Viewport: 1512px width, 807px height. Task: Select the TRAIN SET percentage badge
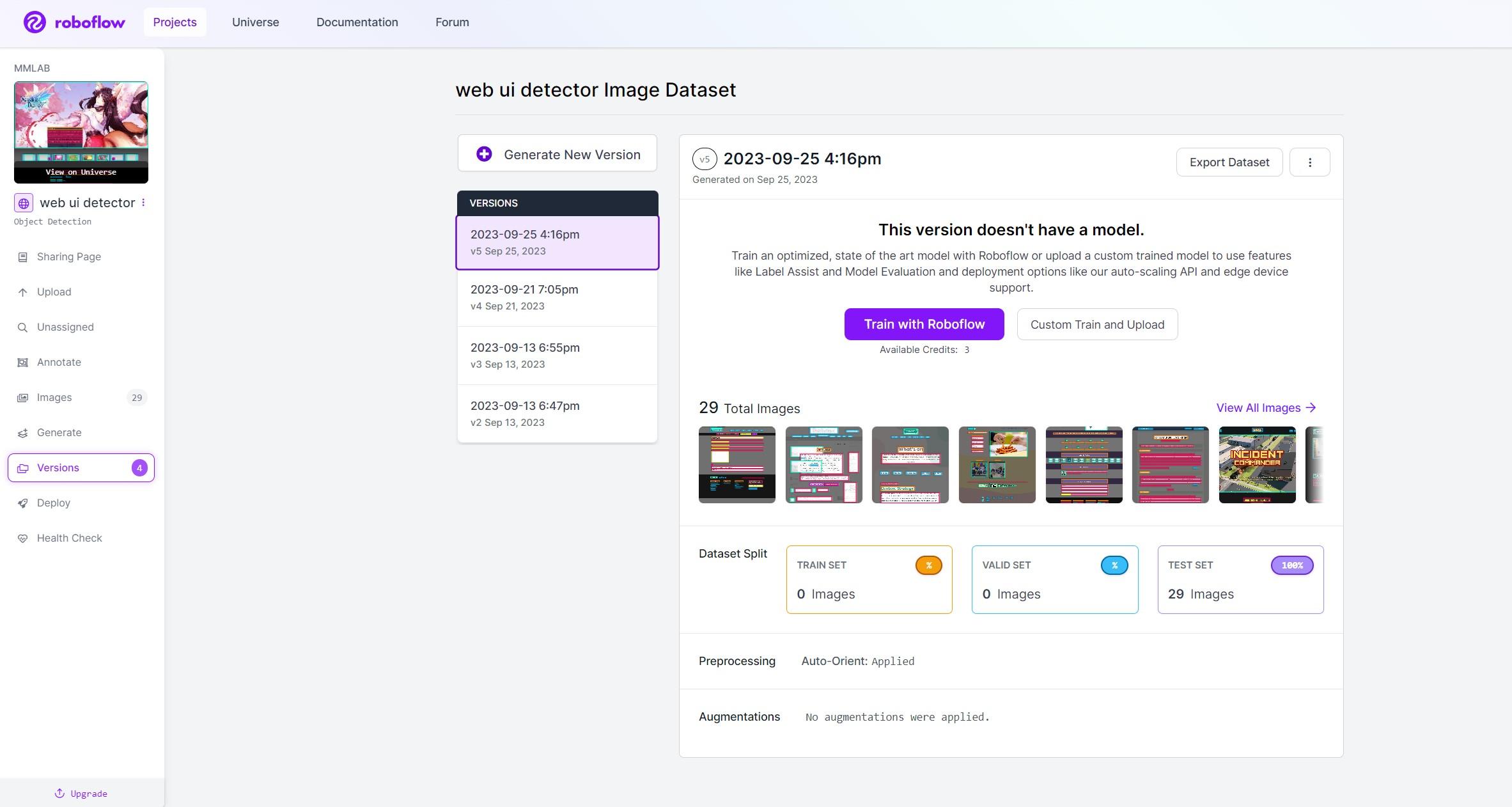pos(927,565)
